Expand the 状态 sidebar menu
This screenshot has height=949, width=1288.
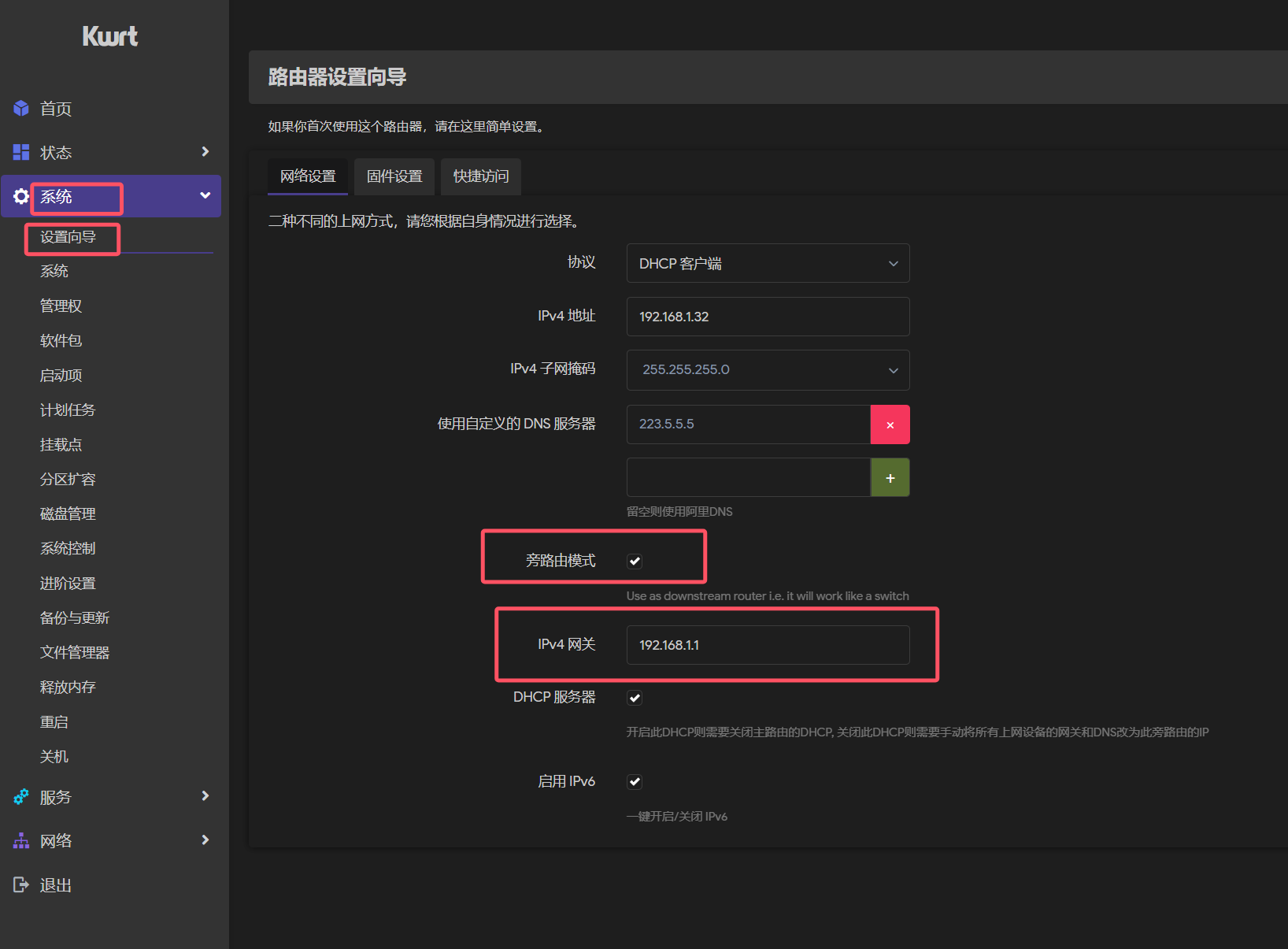coord(205,152)
